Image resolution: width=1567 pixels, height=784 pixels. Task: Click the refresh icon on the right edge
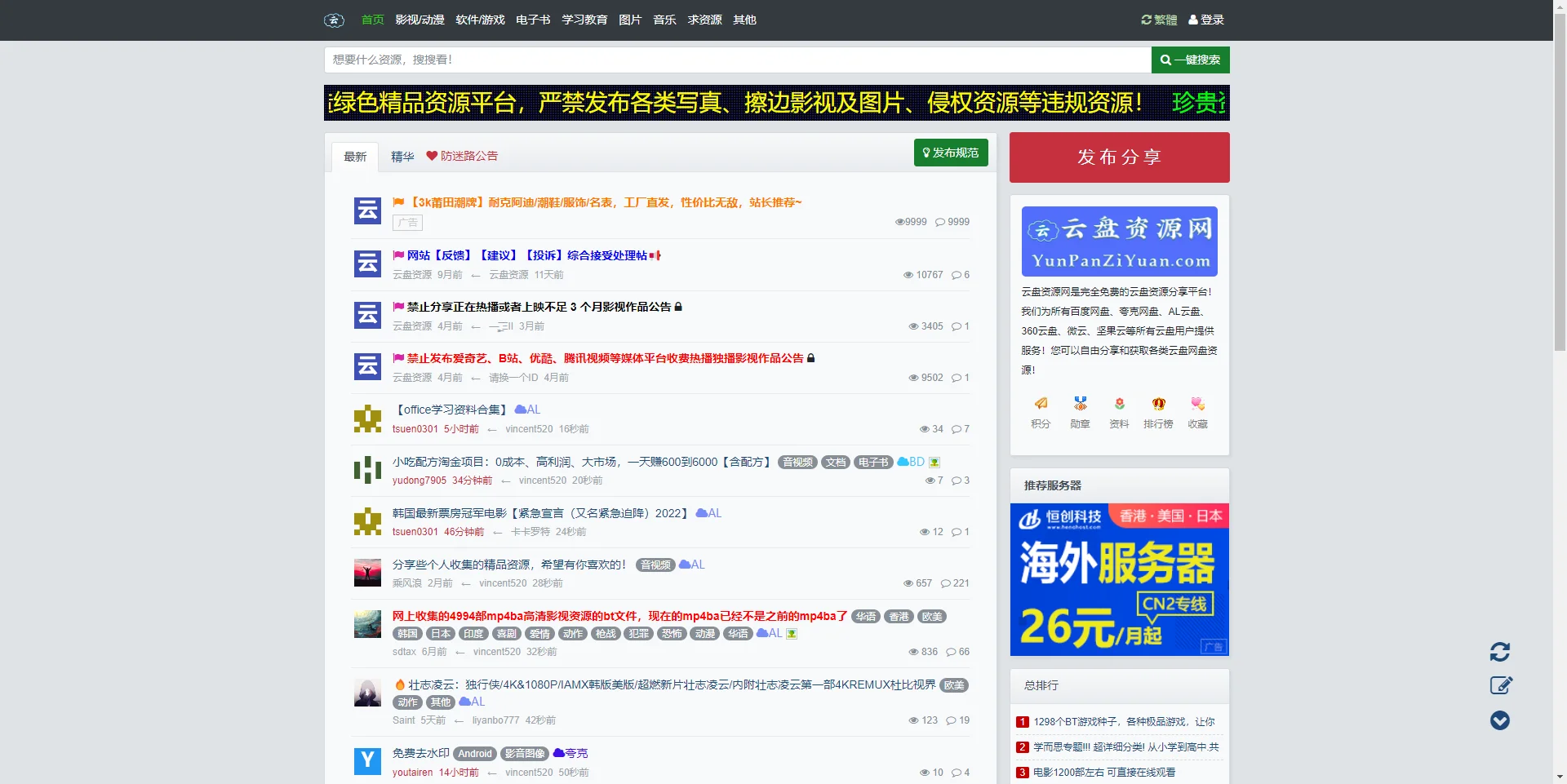click(x=1500, y=652)
